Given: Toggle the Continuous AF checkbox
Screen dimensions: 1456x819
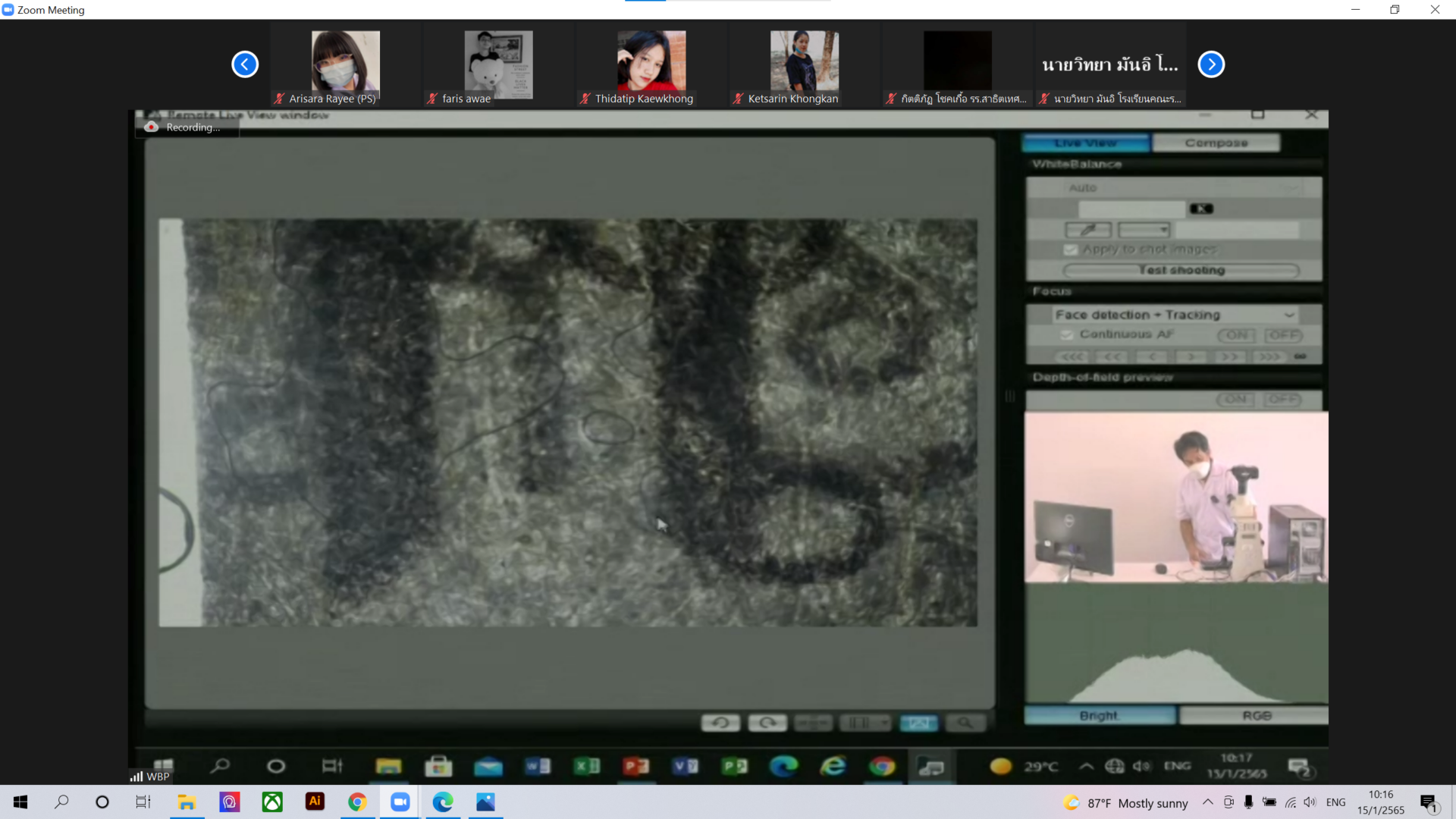Looking at the screenshot, I should pos(1067,334).
